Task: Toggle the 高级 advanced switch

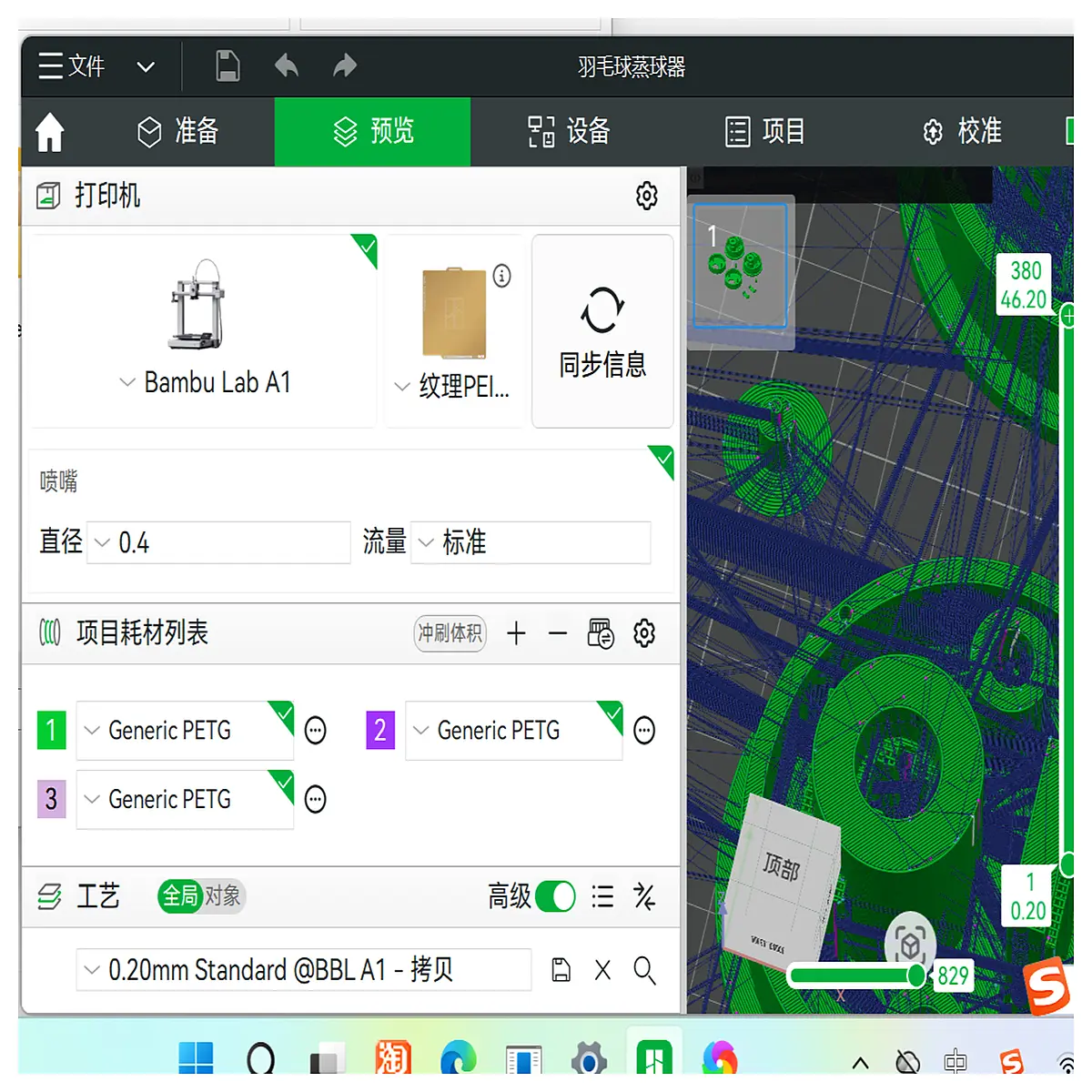Action: (555, 896)
